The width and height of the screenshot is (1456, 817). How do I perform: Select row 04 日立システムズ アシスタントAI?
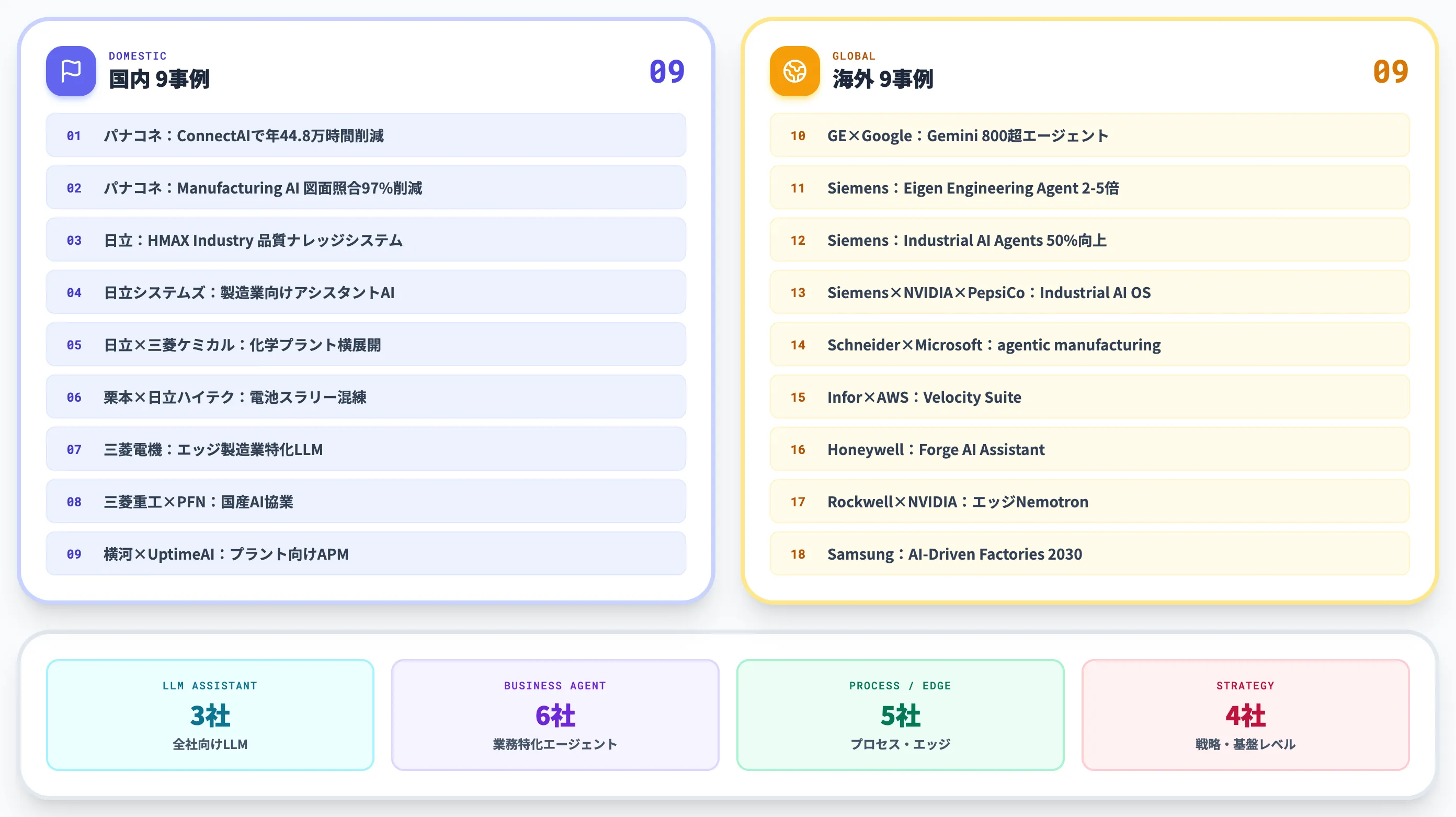click(366, 292)
